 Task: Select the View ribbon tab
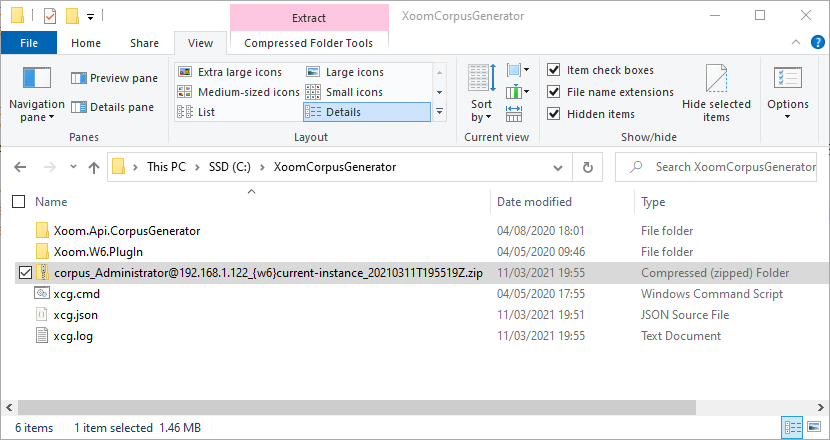(x=200, y=43)
